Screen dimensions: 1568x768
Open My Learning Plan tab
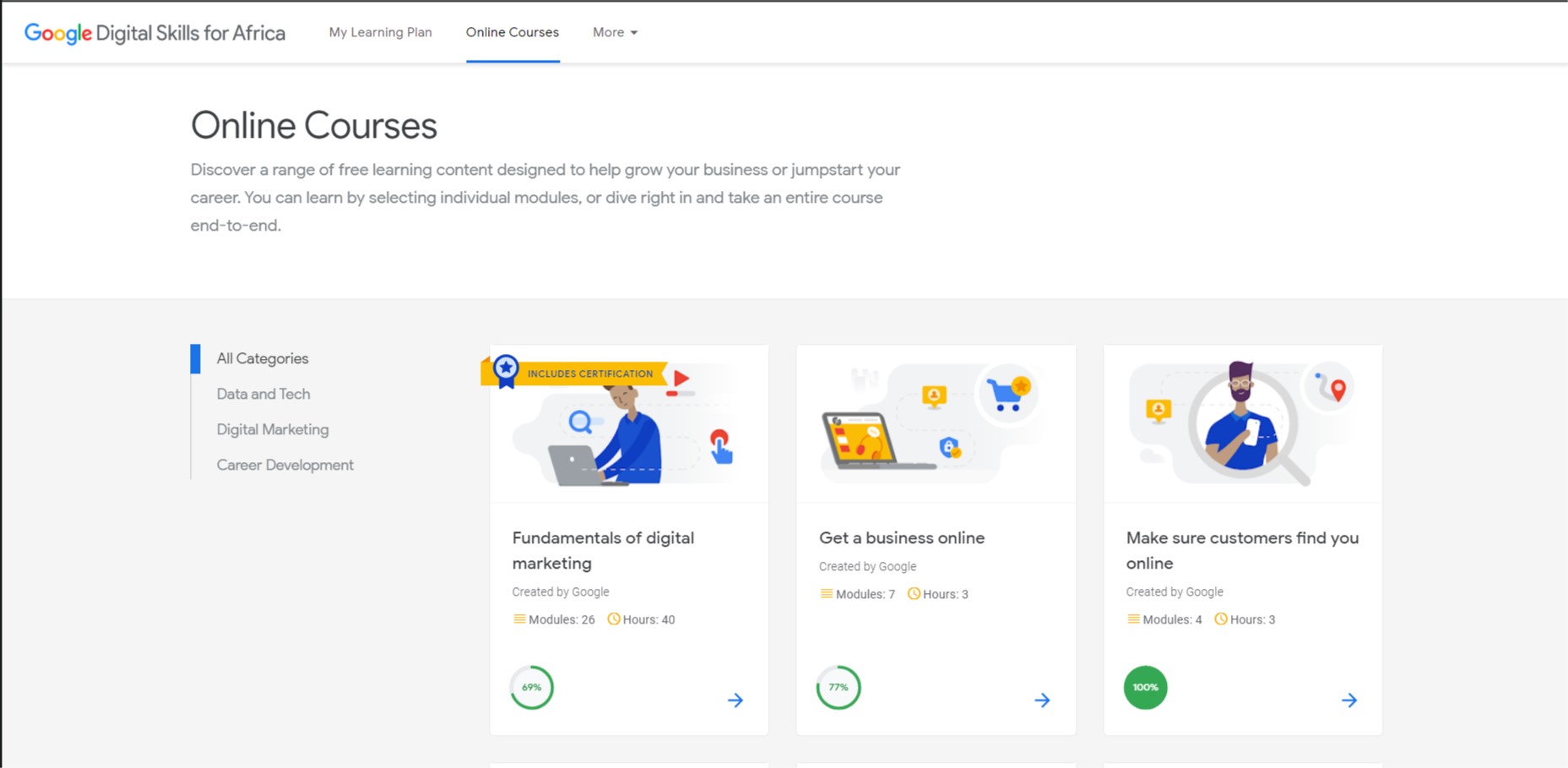tap(380, 32)
